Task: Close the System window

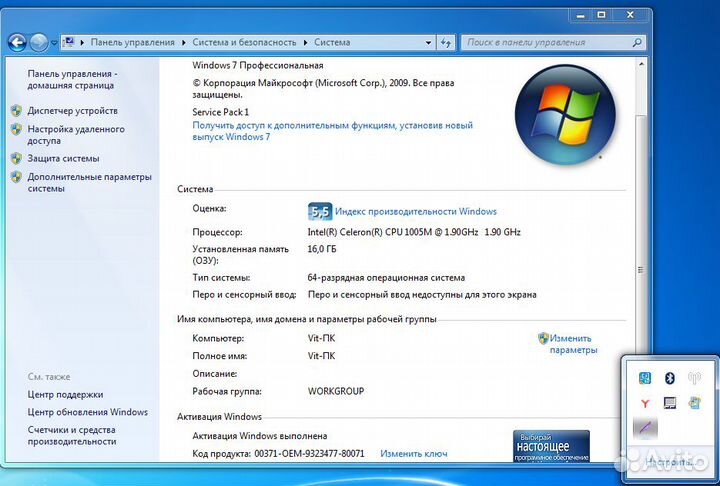Action: (x=630, y=15)
